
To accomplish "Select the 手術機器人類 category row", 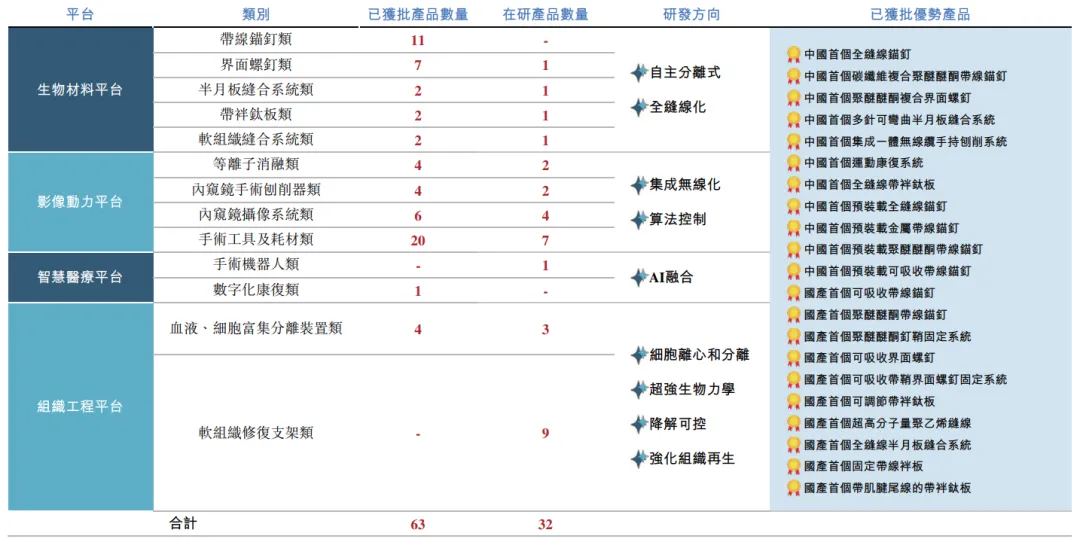I will pyautogui.click(x=256, y=265).
